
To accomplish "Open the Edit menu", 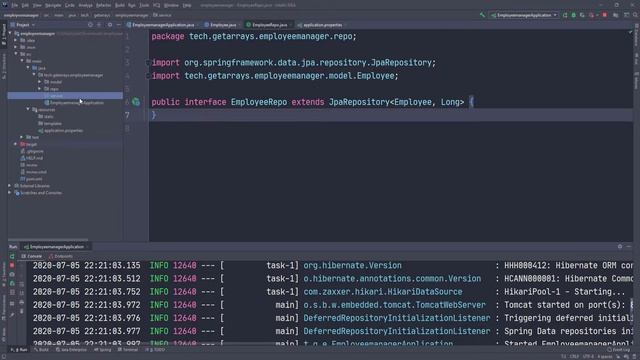I will click(x=25, y=5).
